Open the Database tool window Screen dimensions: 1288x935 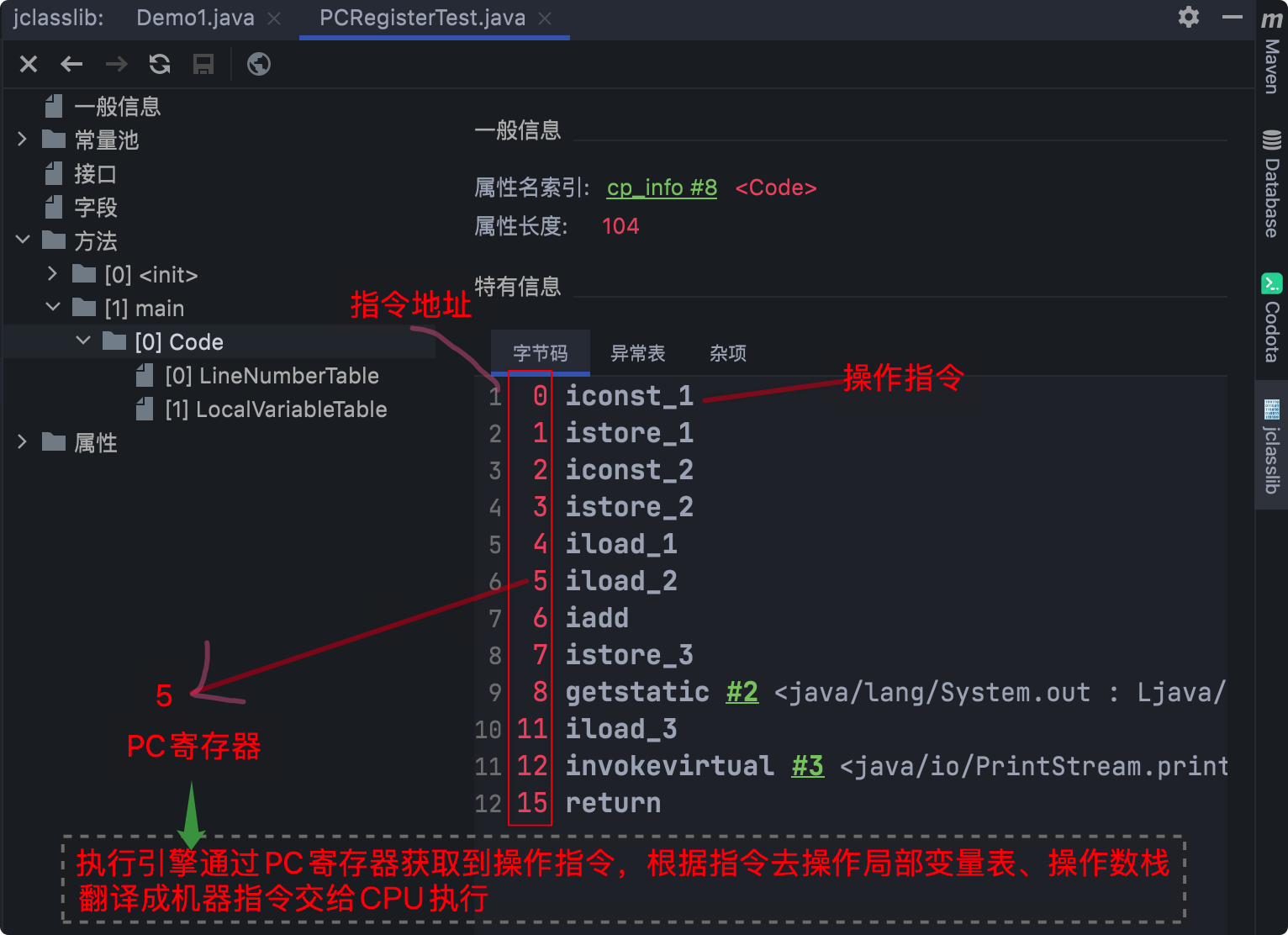[1272, 183]
